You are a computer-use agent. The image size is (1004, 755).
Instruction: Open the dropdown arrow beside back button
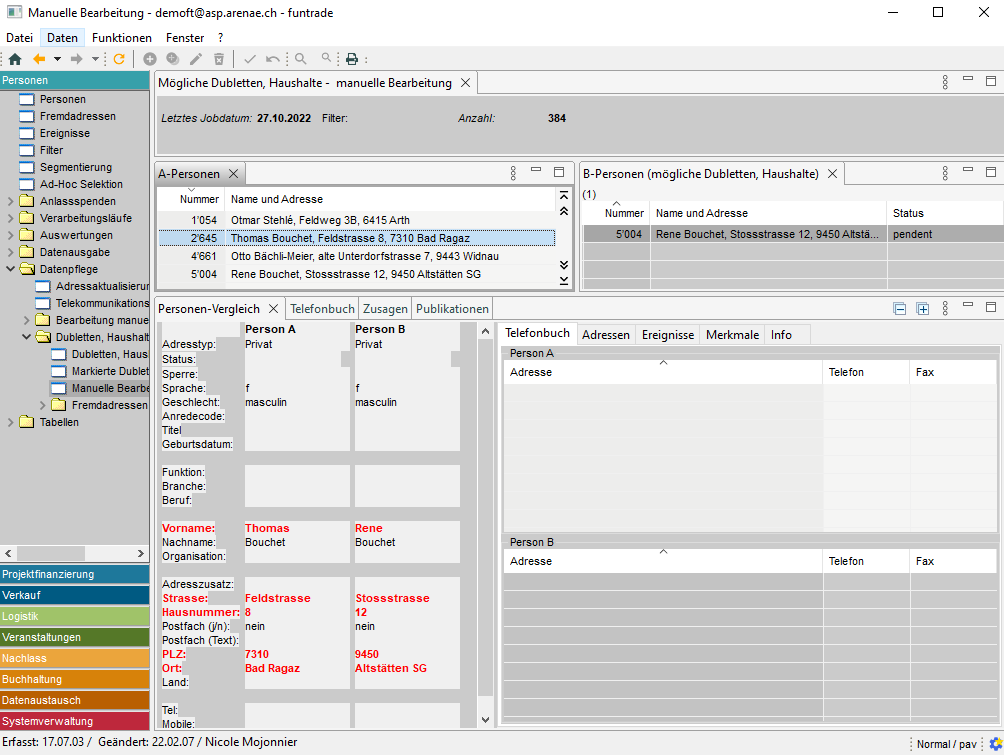[57, 59]
